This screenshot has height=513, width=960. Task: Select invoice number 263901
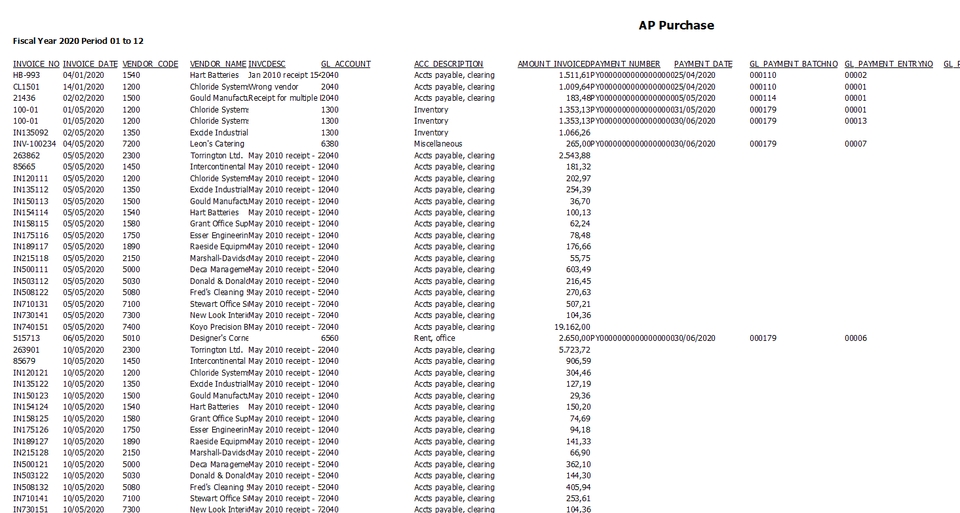tap(26, 350)
